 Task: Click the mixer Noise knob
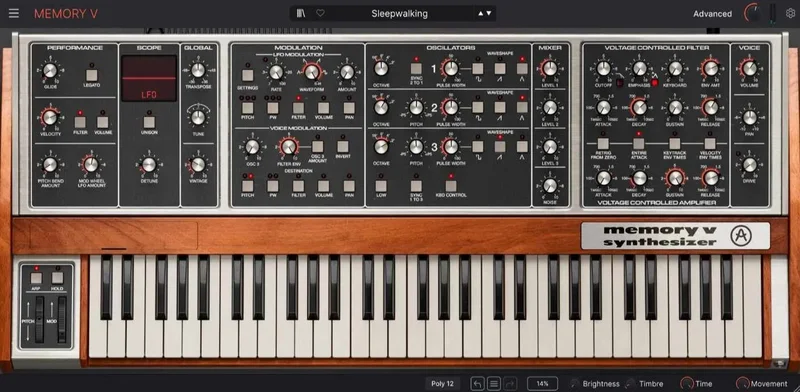click(x=549, y=186)
